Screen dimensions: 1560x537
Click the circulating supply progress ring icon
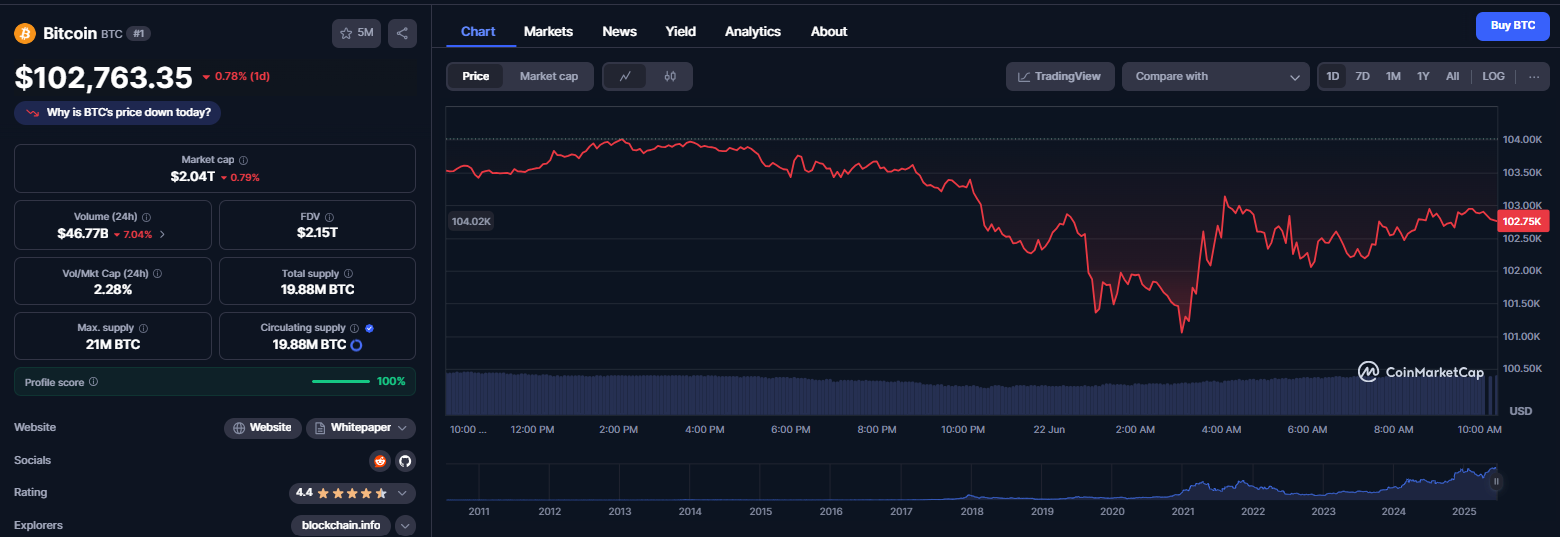356,345
